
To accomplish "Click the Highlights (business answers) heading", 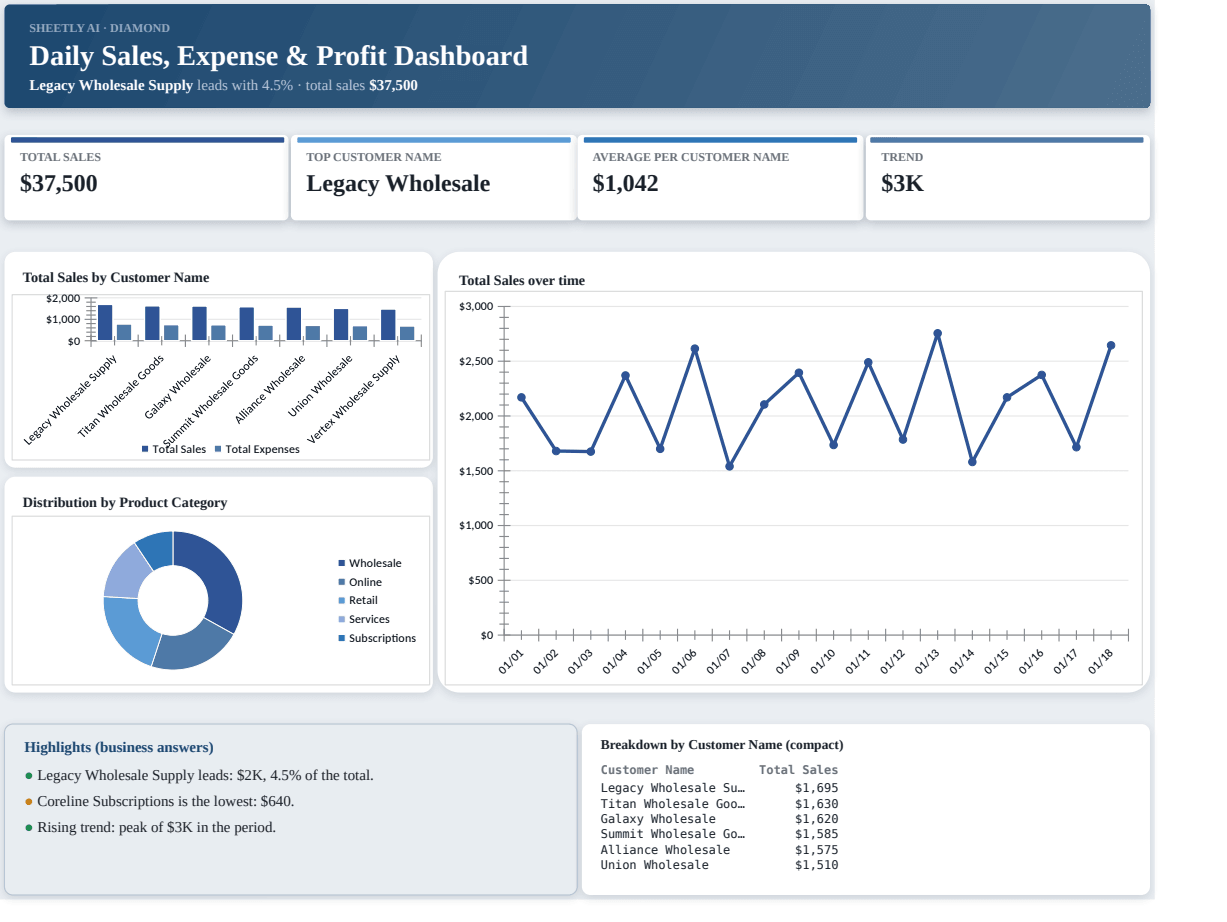I will (x=119, y=747).
